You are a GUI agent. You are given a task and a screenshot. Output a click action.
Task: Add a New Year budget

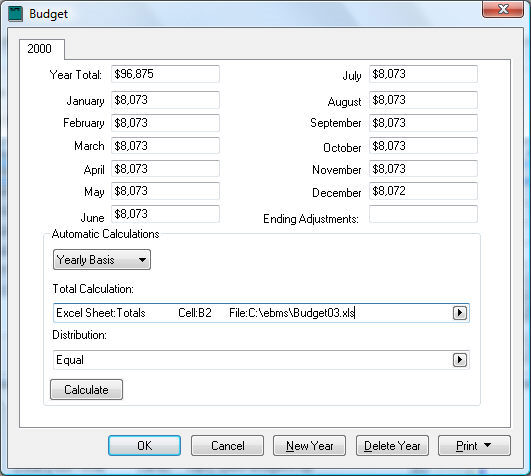[310, 446]
